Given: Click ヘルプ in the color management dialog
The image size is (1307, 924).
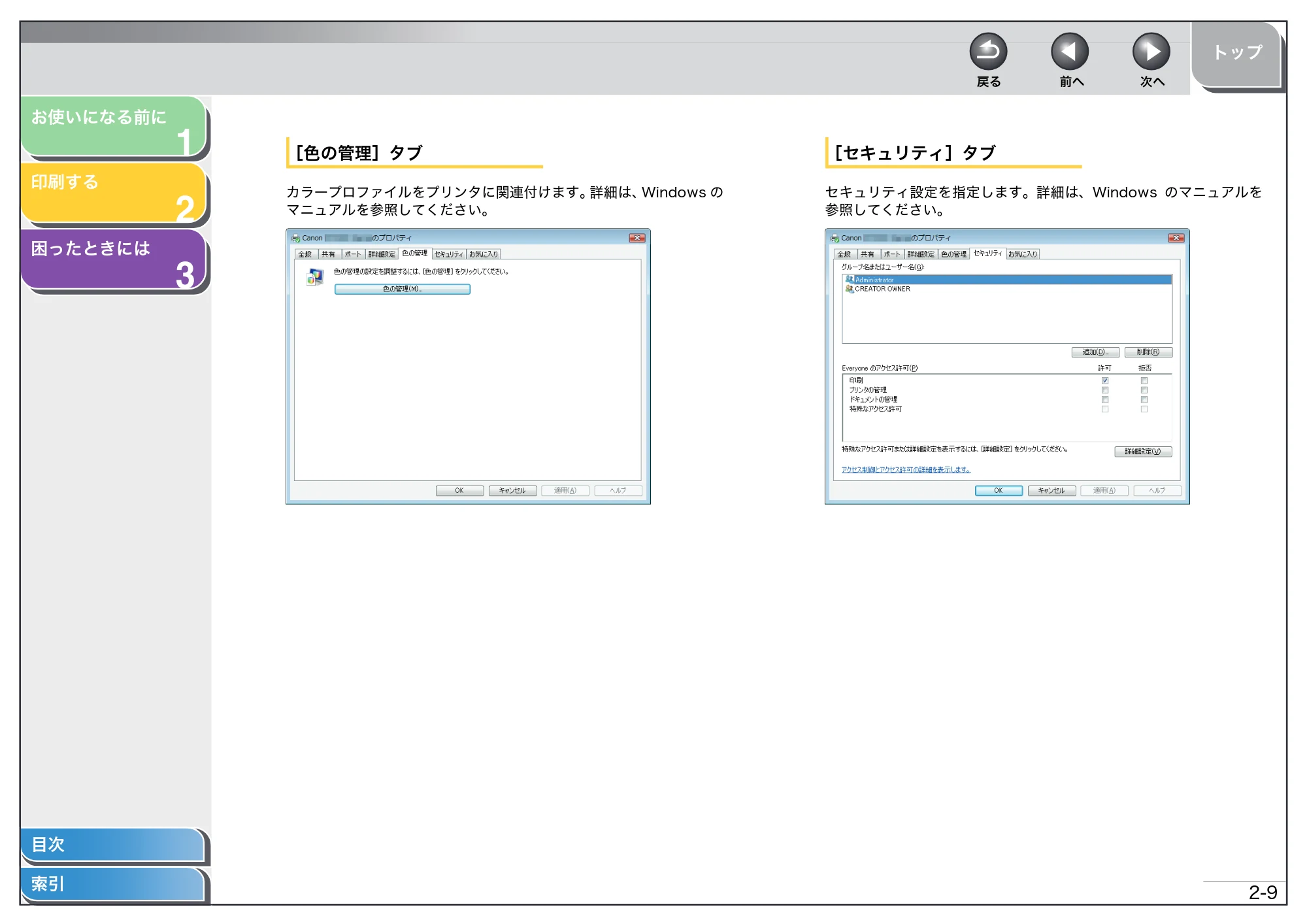Looking at the screenshot, I should pos(618,491).
